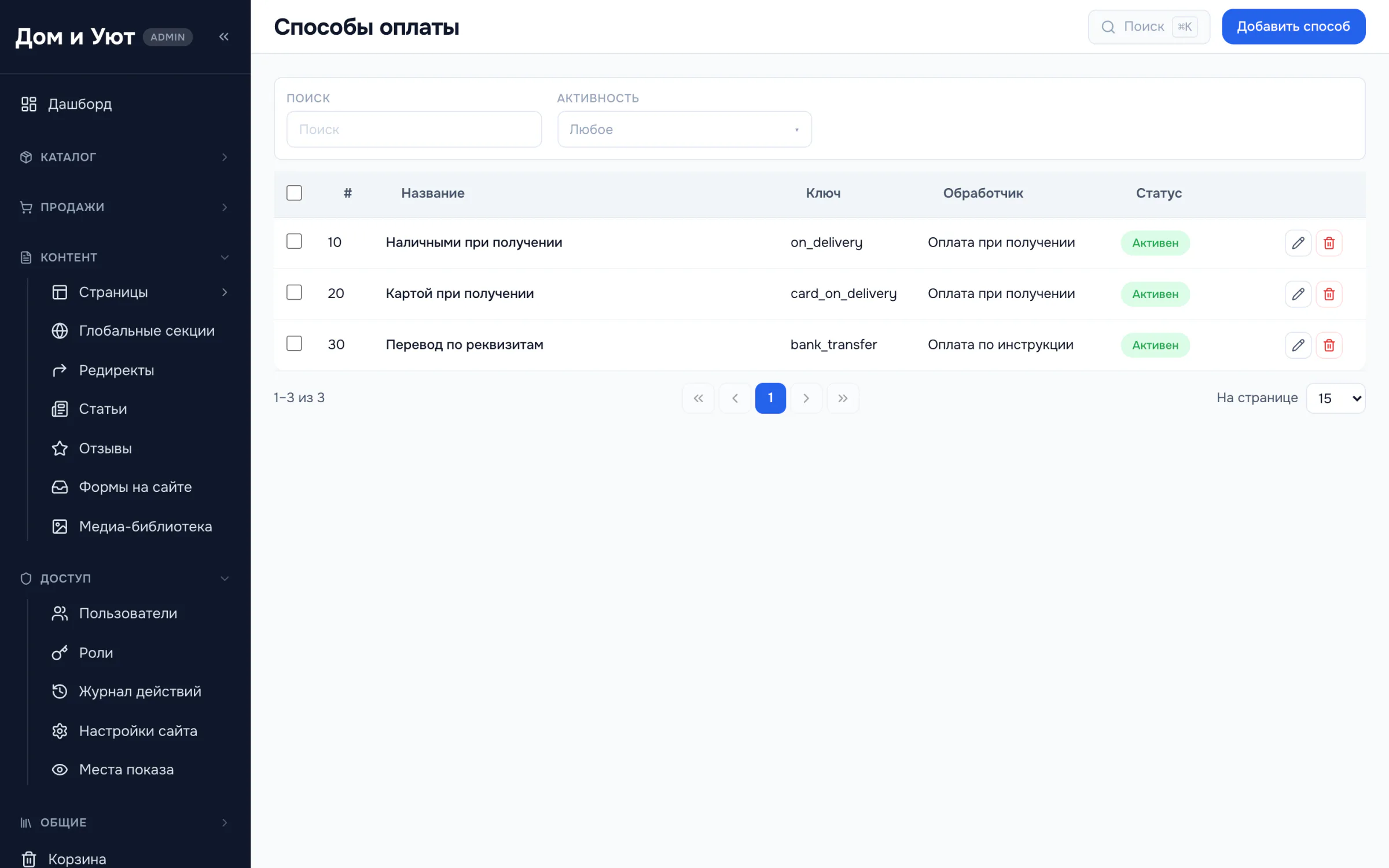1389x868 pixels.
Task: Open the Активность filter dropdown
Action: tap(684, 130)
